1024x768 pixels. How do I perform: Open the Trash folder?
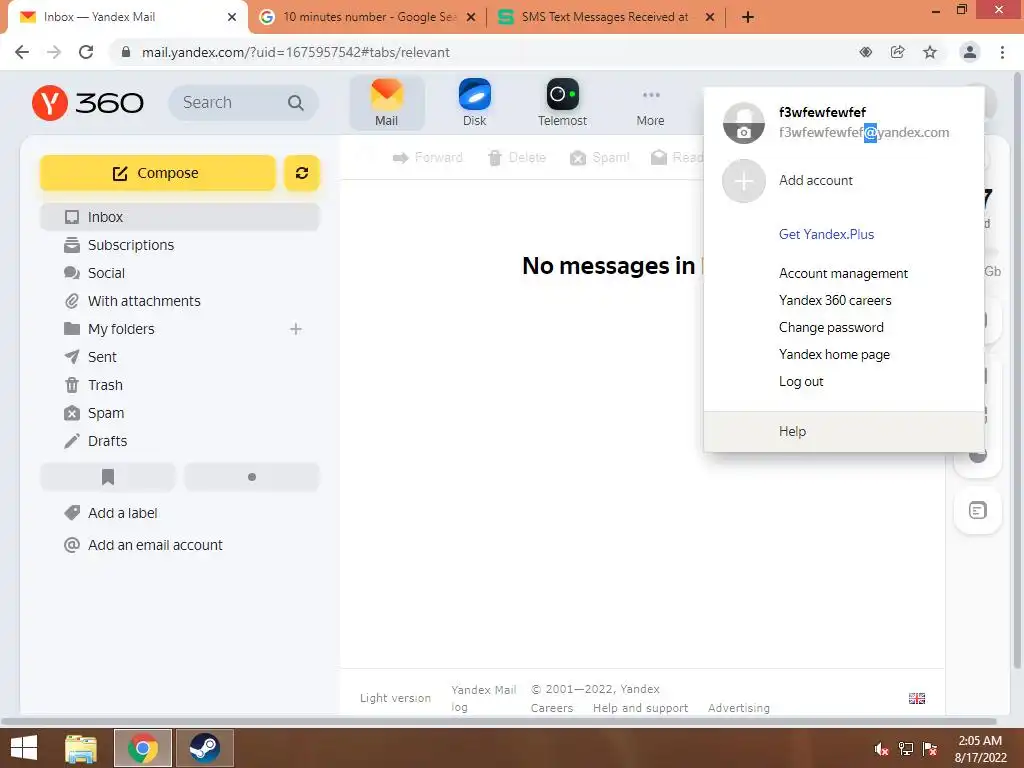[x=104, y=385]
